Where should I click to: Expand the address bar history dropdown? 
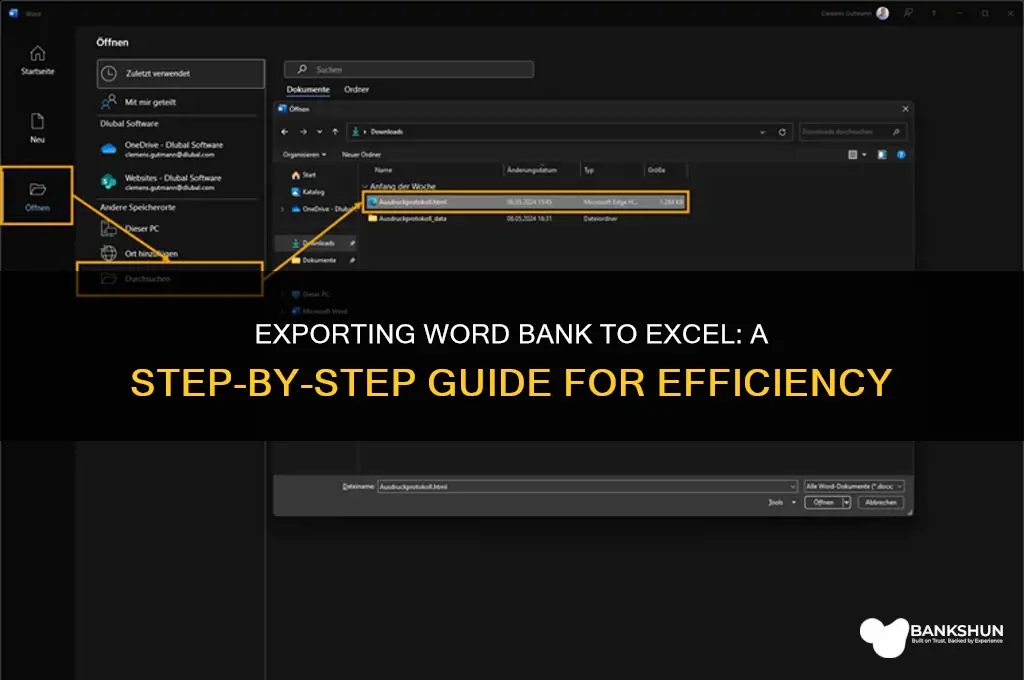pyautogui.click(x=762, y=133)
